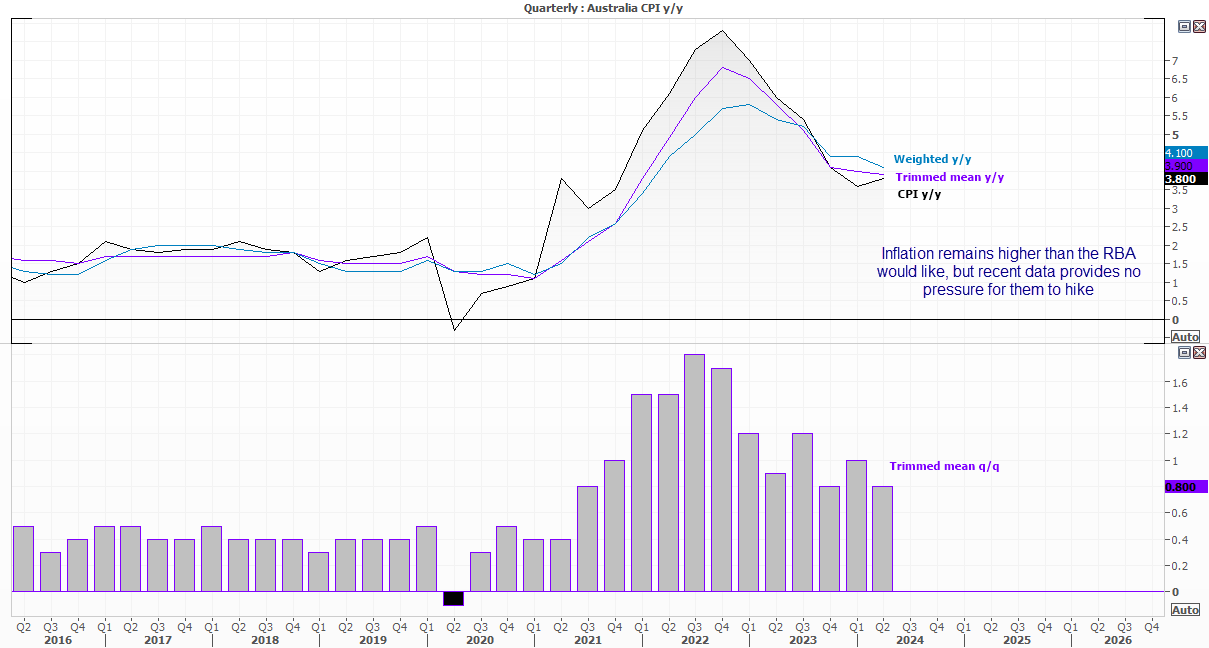1209x648 pixels.
Task: Click Auto scale button on lower bar chart
Action: click(1185, 610)
